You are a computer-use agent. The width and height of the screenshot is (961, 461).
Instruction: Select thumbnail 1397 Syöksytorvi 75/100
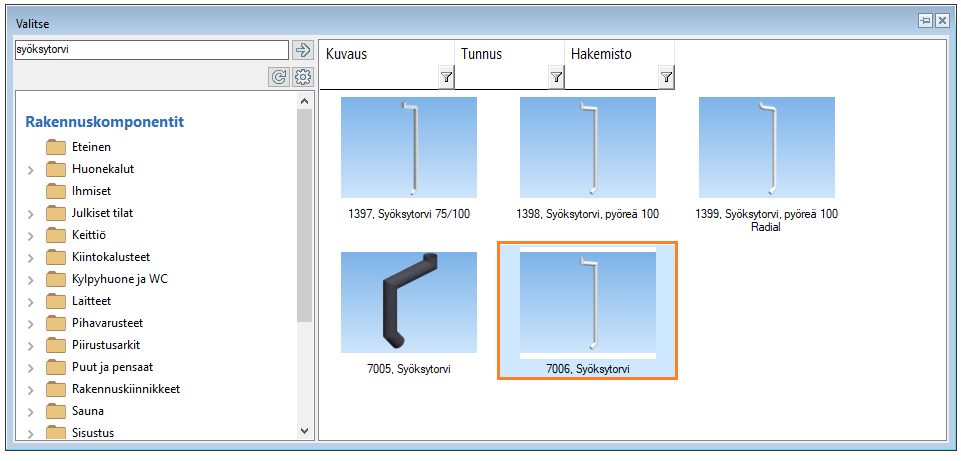point(408,147)
